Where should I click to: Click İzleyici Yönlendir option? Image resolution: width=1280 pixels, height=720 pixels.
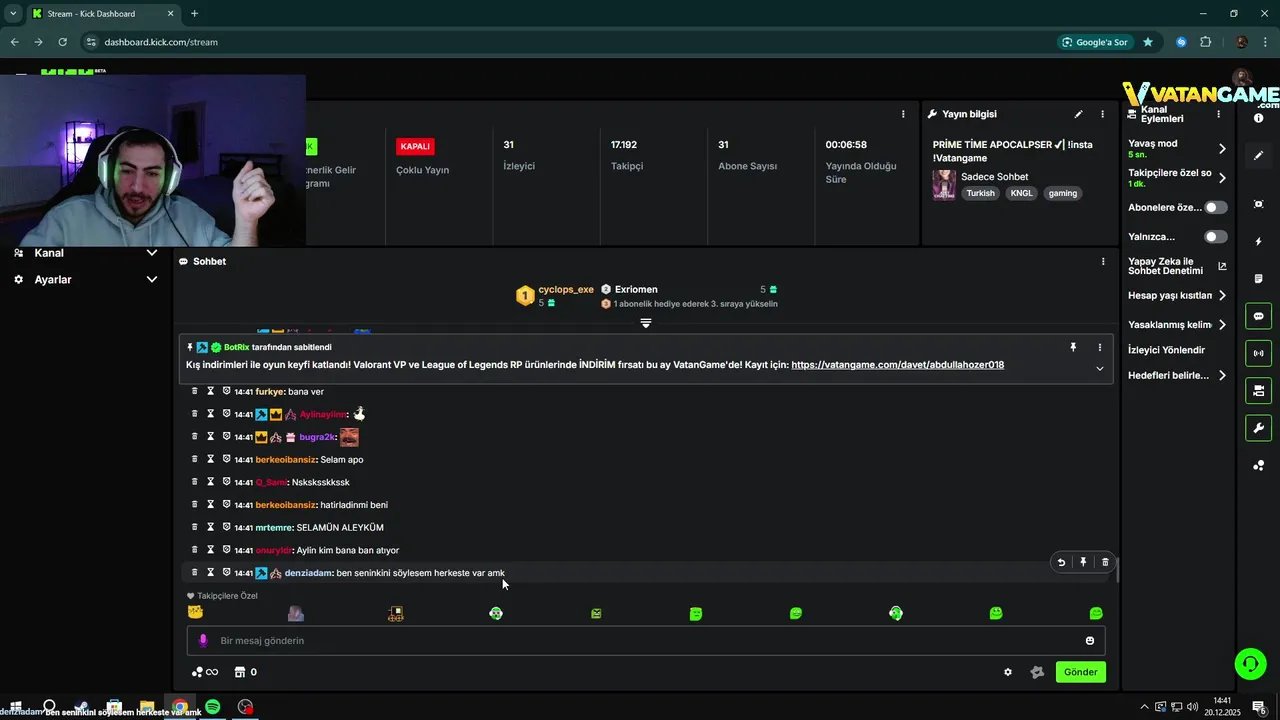pos(1166,350)
